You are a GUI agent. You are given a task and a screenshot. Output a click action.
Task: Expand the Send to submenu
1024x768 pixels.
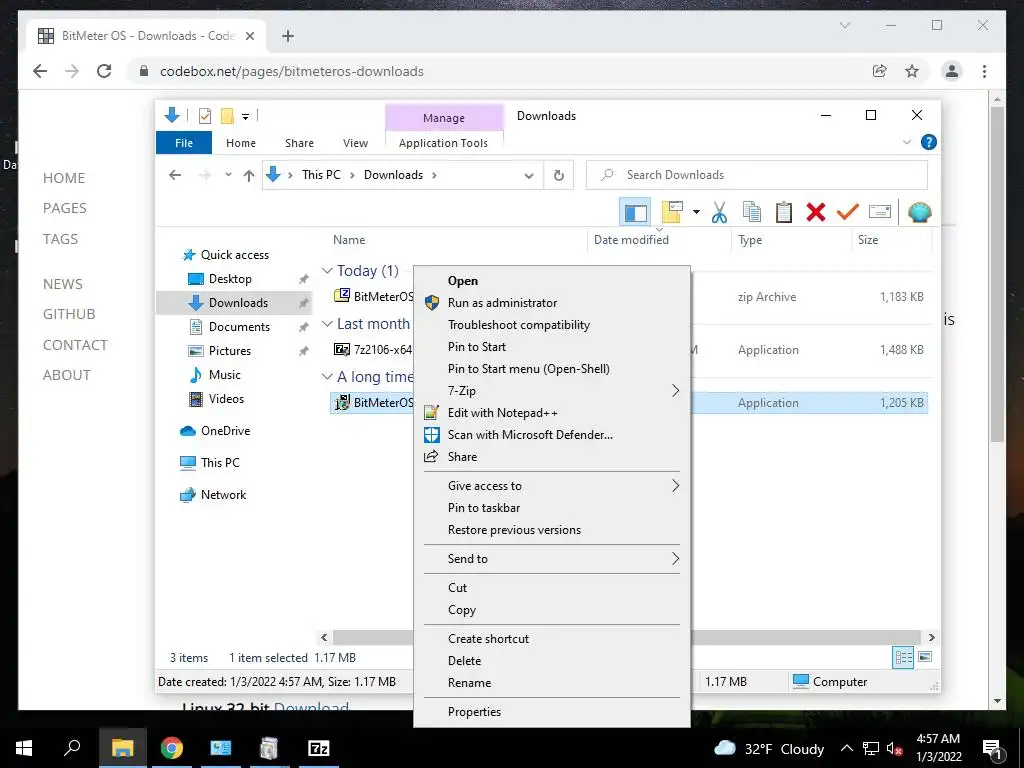[x=675, y=558]
